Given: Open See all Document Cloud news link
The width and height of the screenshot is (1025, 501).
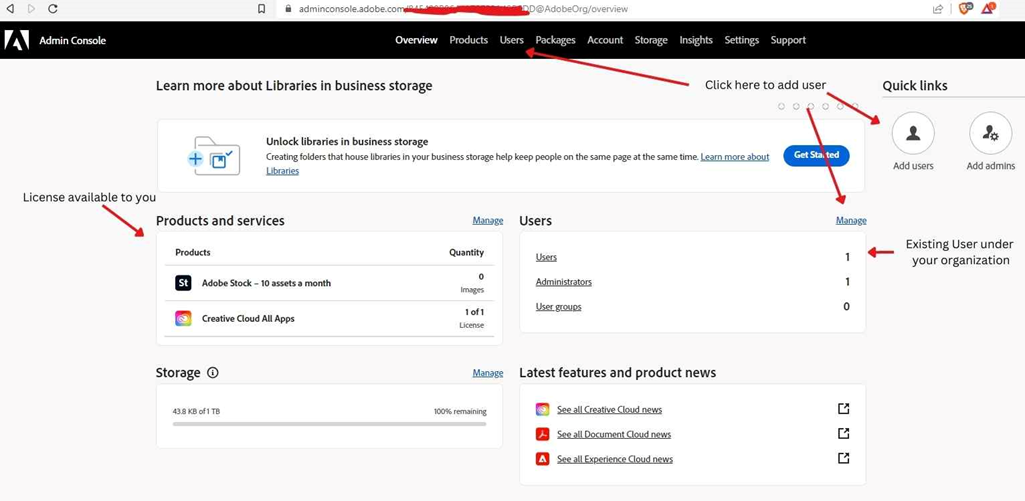Looking at the screenshot, I should pos(614,434).
